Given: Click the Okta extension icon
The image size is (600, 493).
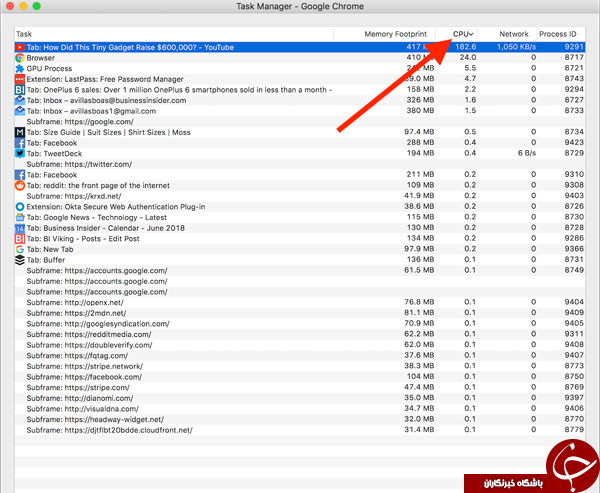Looking at the screenshot, I should pos(20,207).
